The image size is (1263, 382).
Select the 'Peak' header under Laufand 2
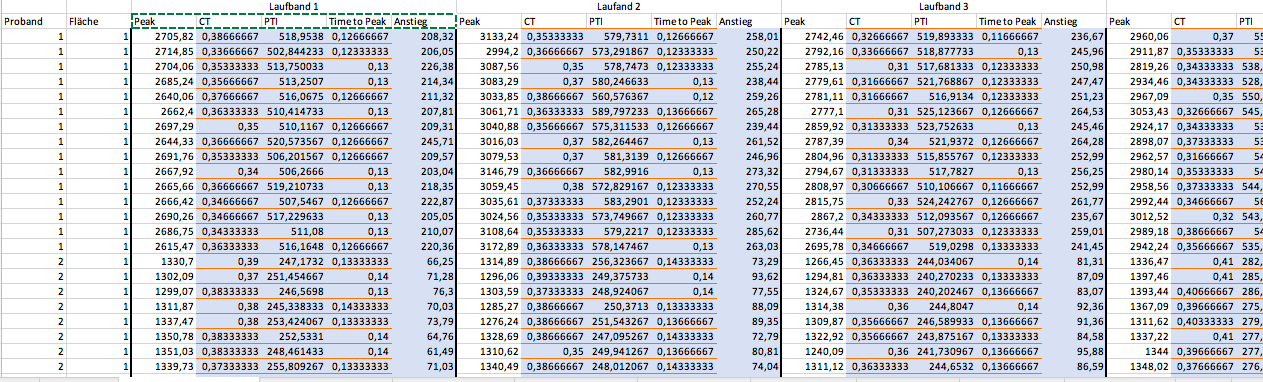[488, 21]
